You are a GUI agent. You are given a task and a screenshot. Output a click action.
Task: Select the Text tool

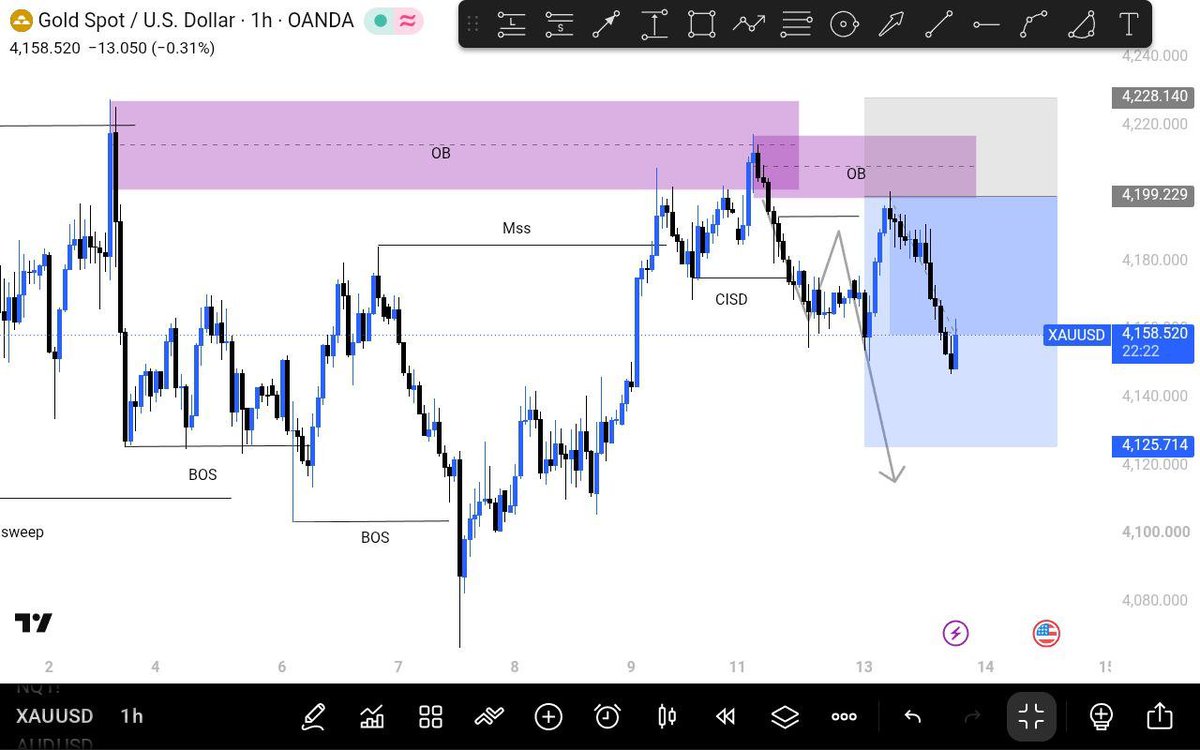tap(1129, 24)
